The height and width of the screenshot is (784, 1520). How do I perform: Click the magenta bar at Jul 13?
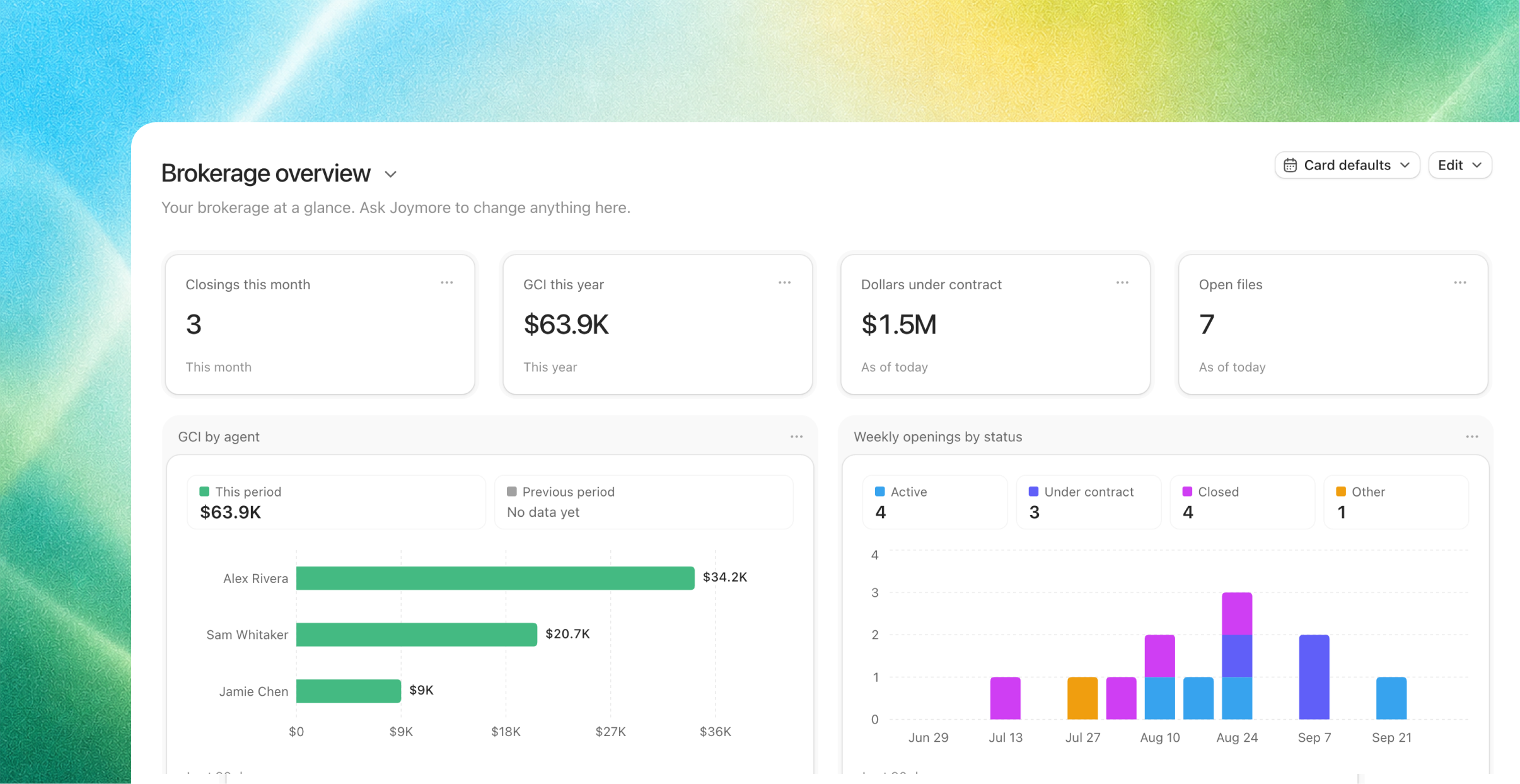1006,698
